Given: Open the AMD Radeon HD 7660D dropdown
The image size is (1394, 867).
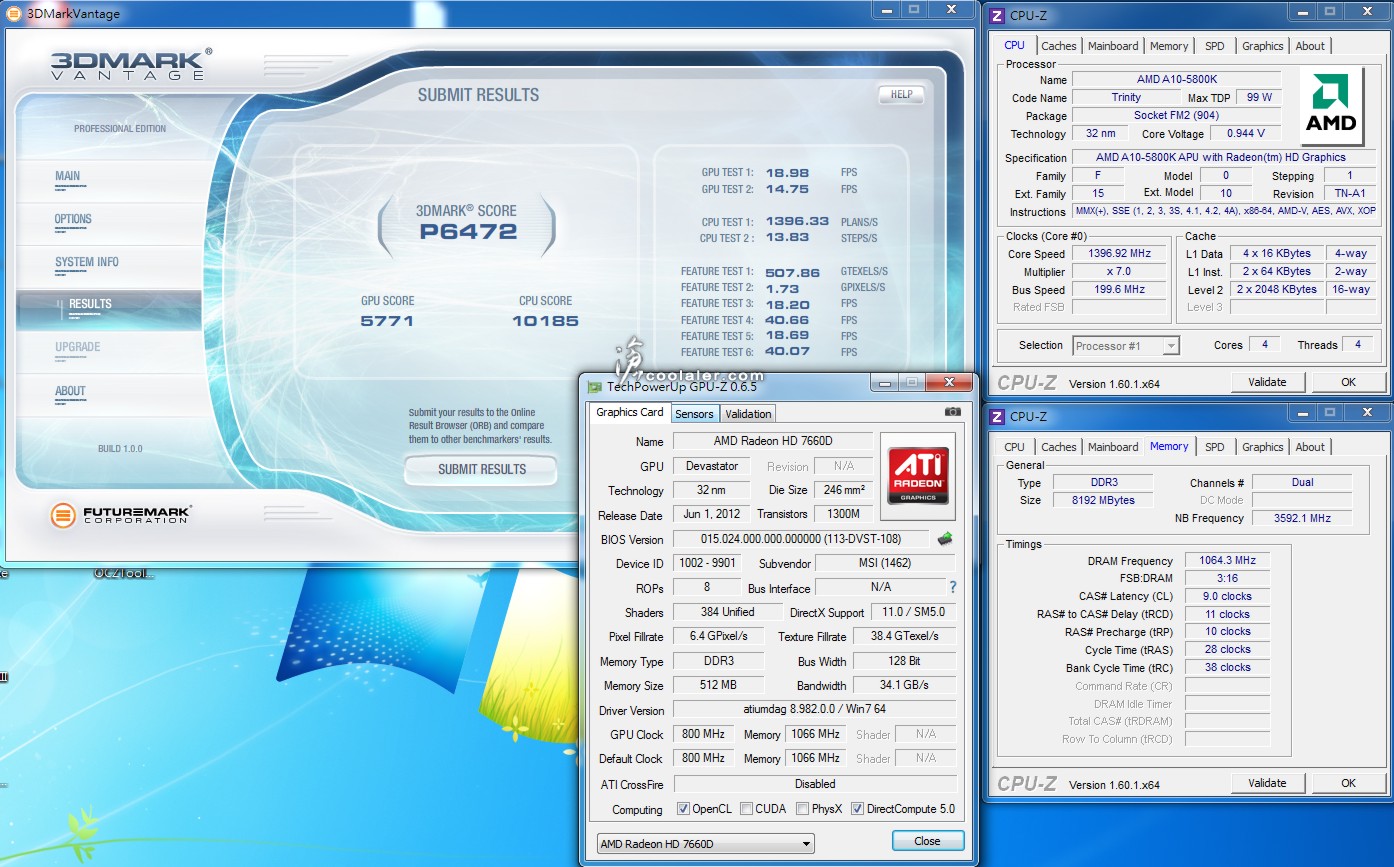Looking at the screenshot, I should pos(705,844).
